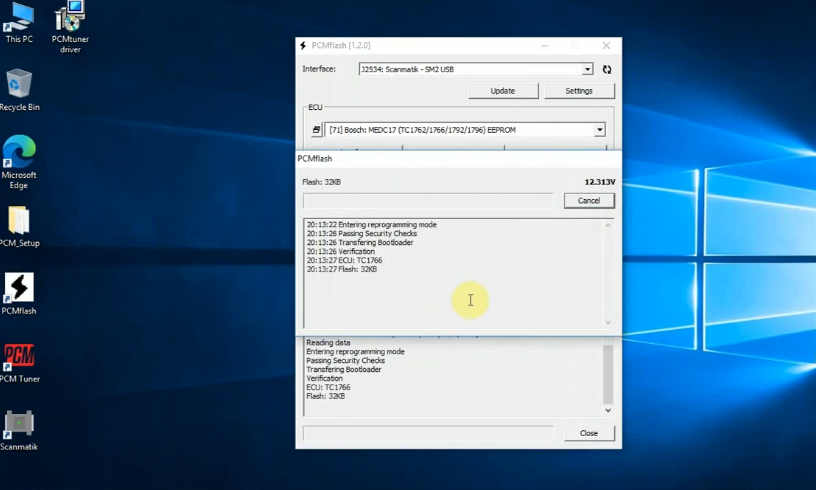Select the '20:13:27 Flash: 32KB' log line
Viewport: 816px width, 490px height.
341,269
